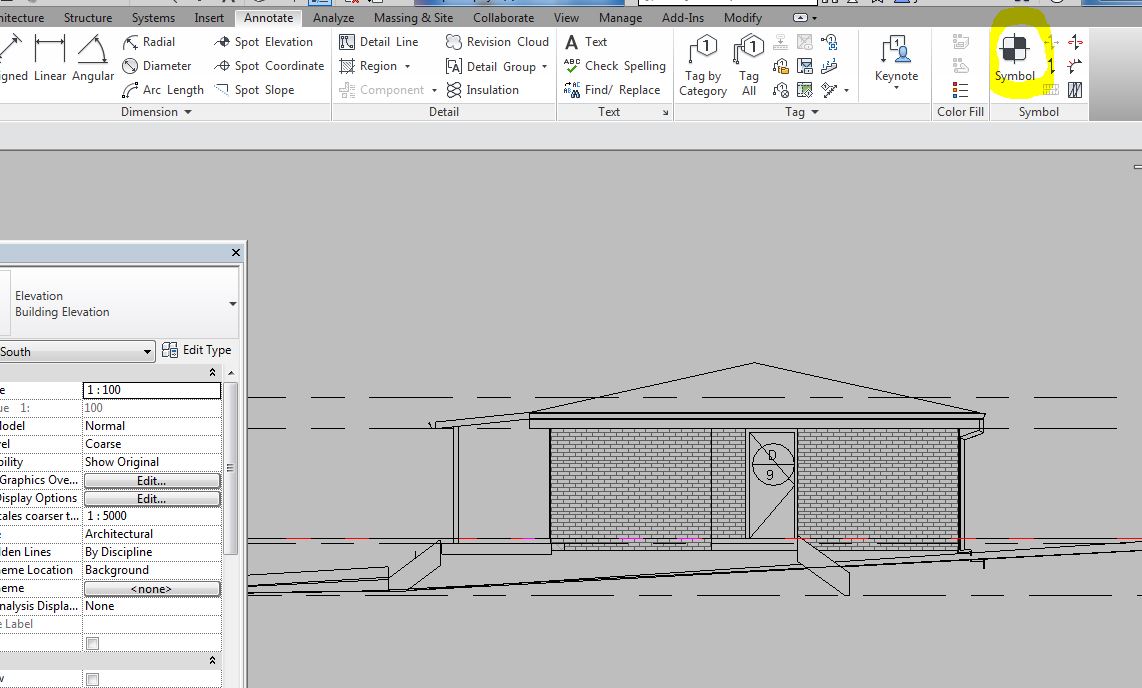The image size is (1142, 688).
Task: Click Edit for Graphics Overrides
Action: coord(150,480)
